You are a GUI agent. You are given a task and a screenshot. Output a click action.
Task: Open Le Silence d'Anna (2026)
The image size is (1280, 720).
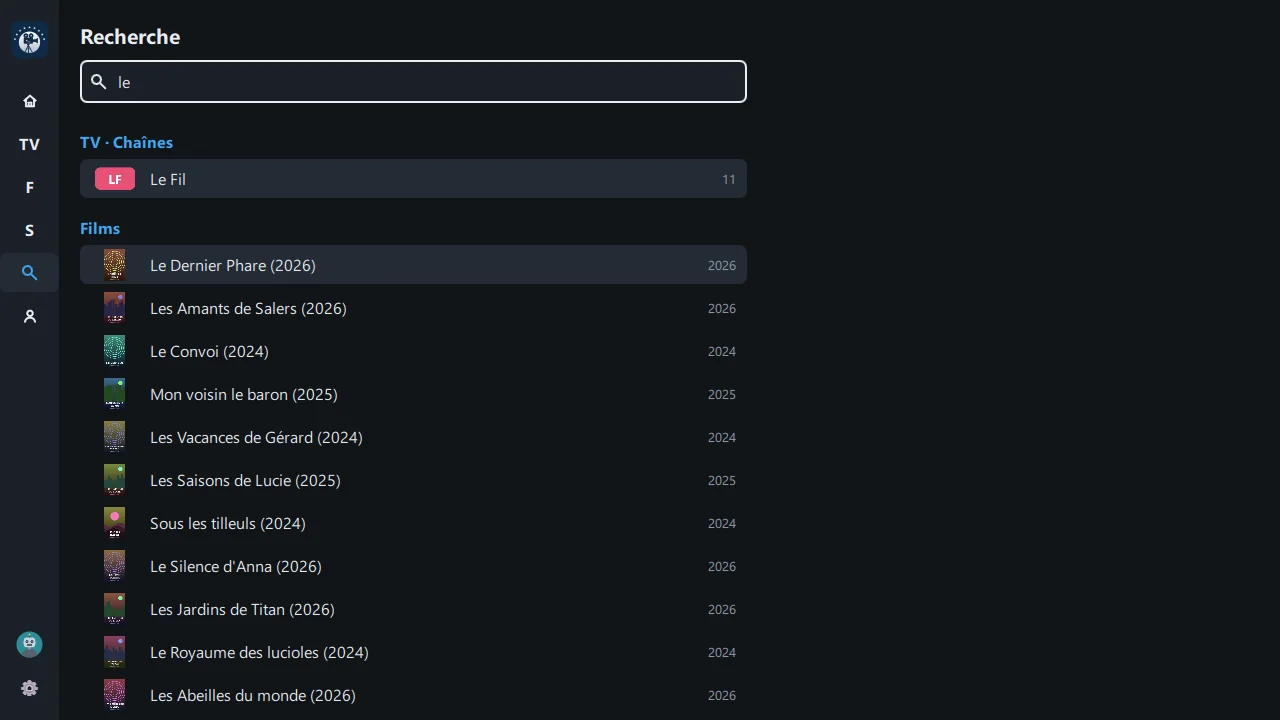click(x=413, y=566)
